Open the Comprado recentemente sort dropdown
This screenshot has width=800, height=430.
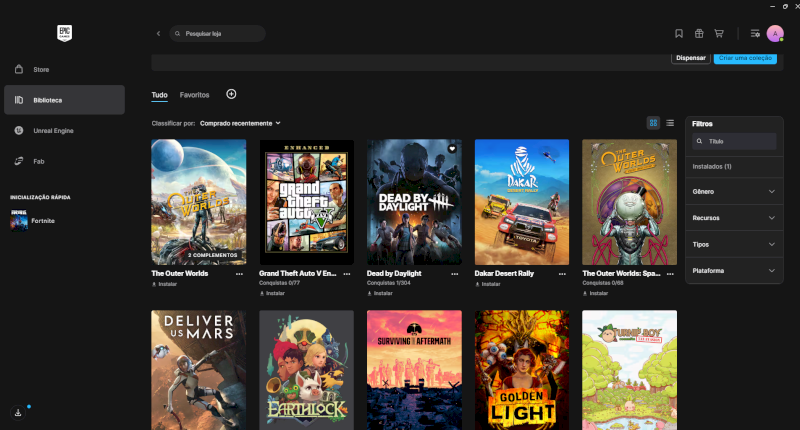[240, 123]
